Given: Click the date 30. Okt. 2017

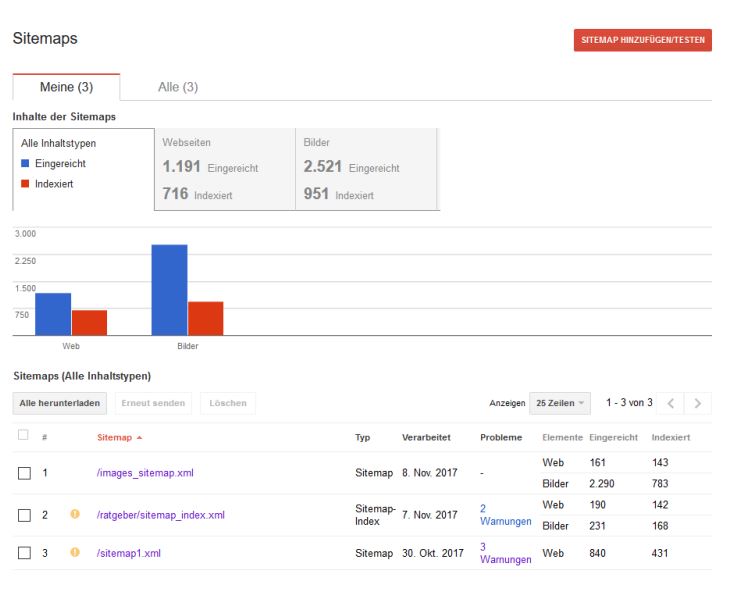Looking at the screenshot, I should [x=433, y=553].
